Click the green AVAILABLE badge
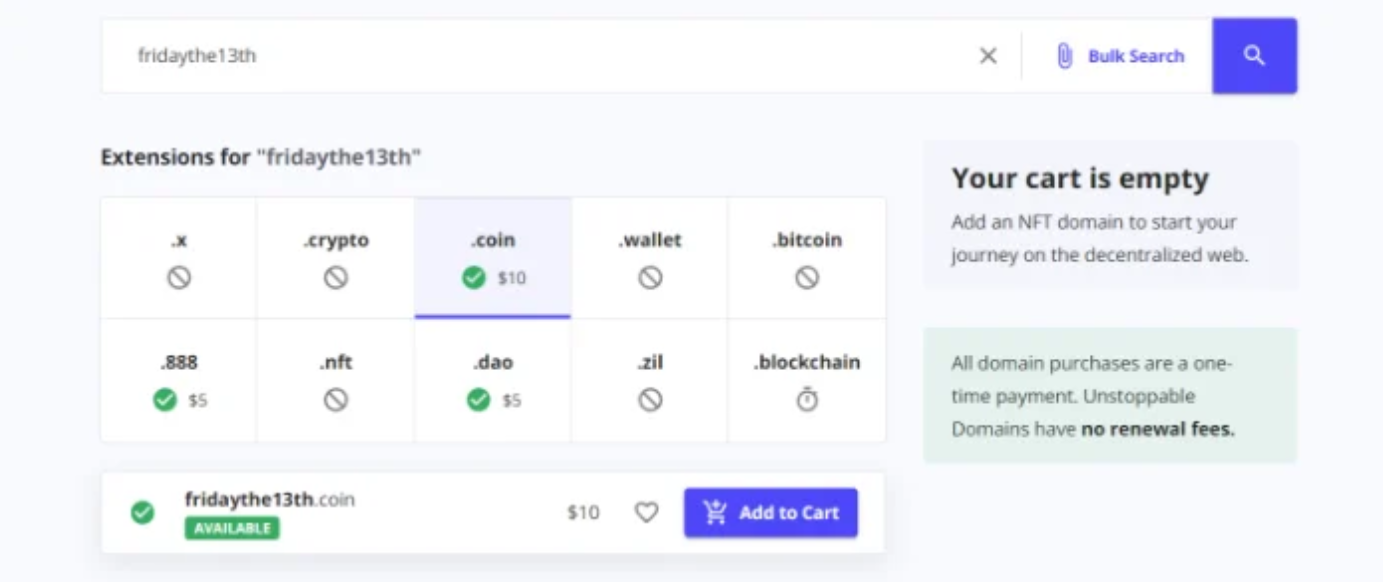The image size is (1383, 583). (x=232, y=528)
